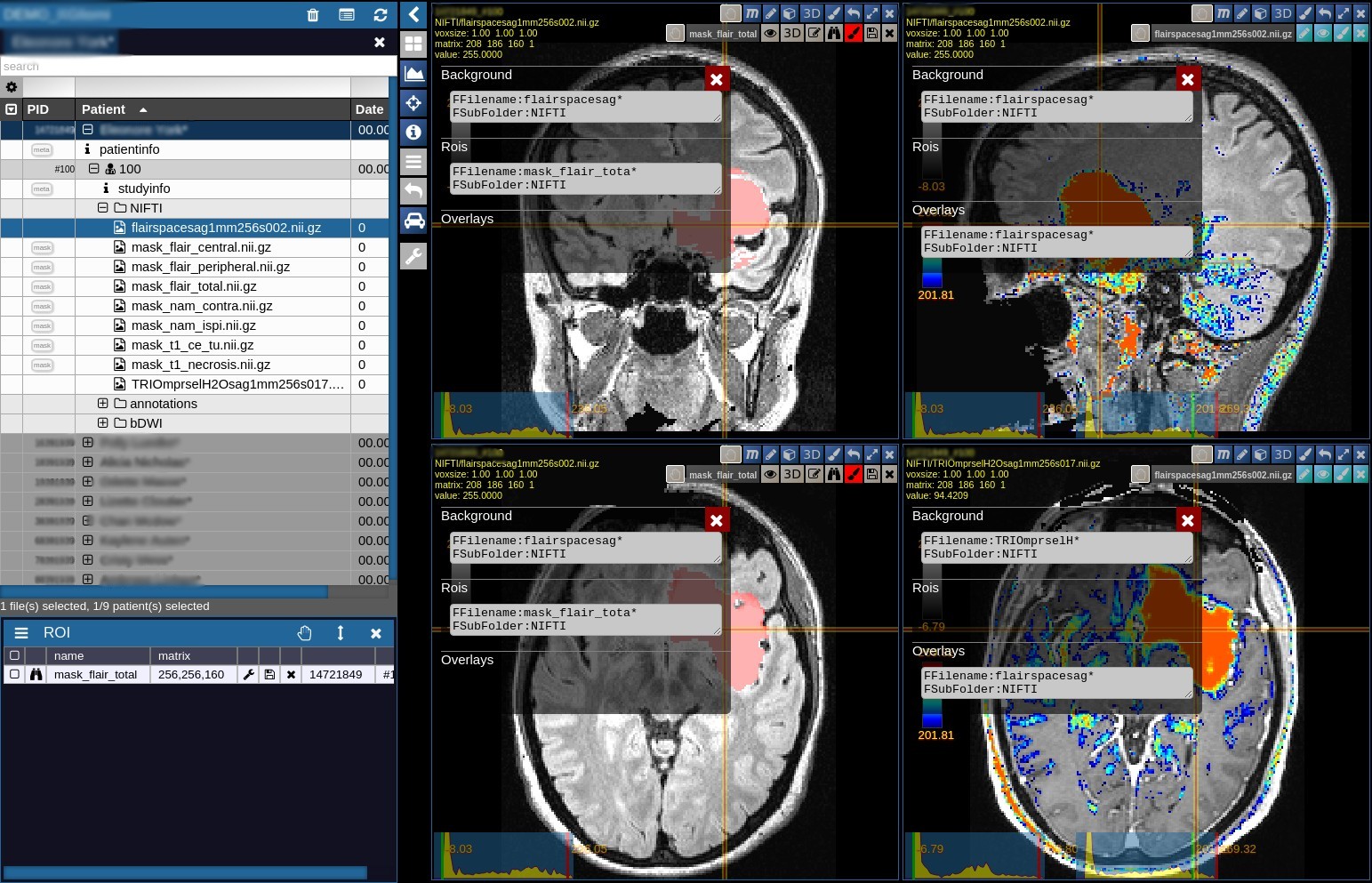
Task: Expand the bDWI folder
Action: click(103, 423)
